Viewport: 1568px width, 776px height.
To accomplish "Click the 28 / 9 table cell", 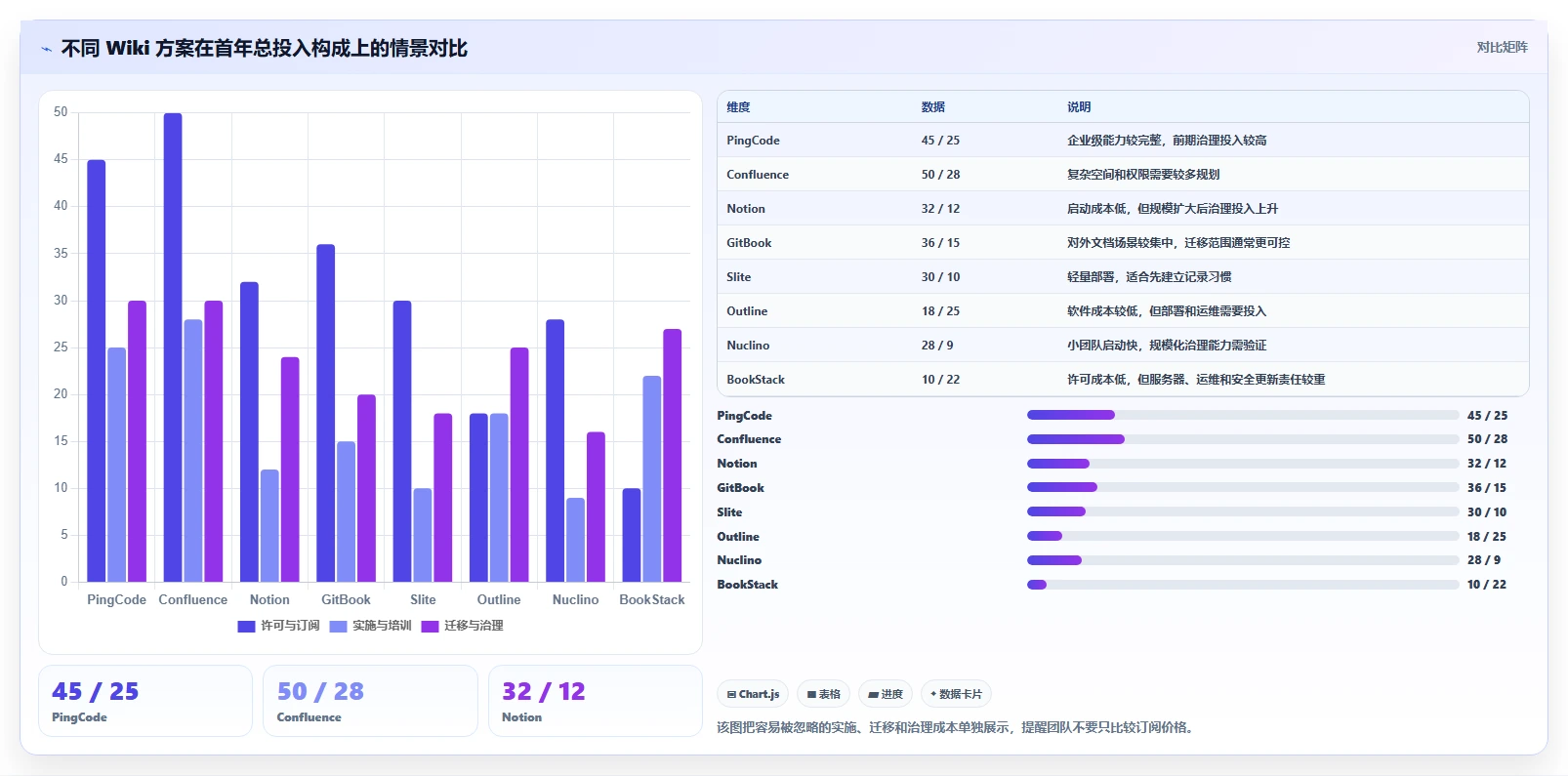I will pyautogui.click(x=937, y=346).
